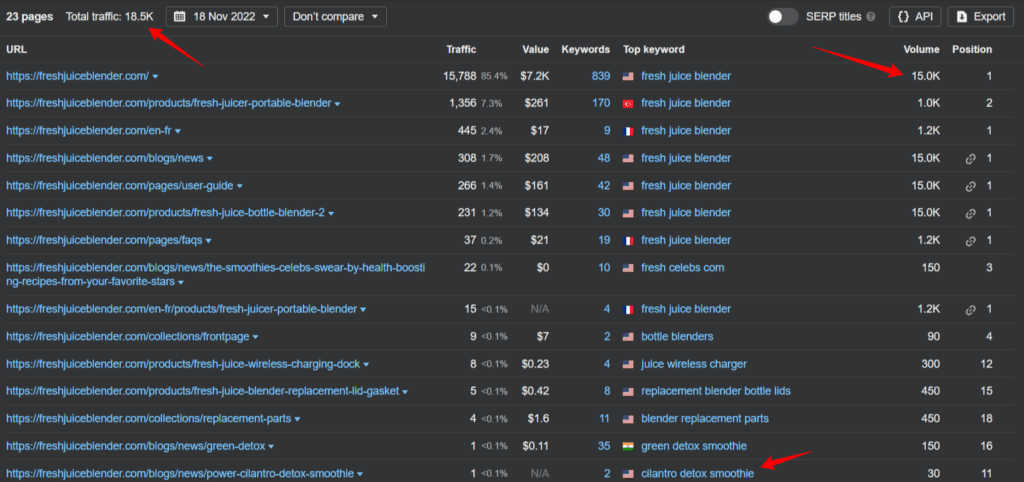Open the fresh-juice-bottle-blender-2 URL link
Screen dimensions: 1024x482
165,213
